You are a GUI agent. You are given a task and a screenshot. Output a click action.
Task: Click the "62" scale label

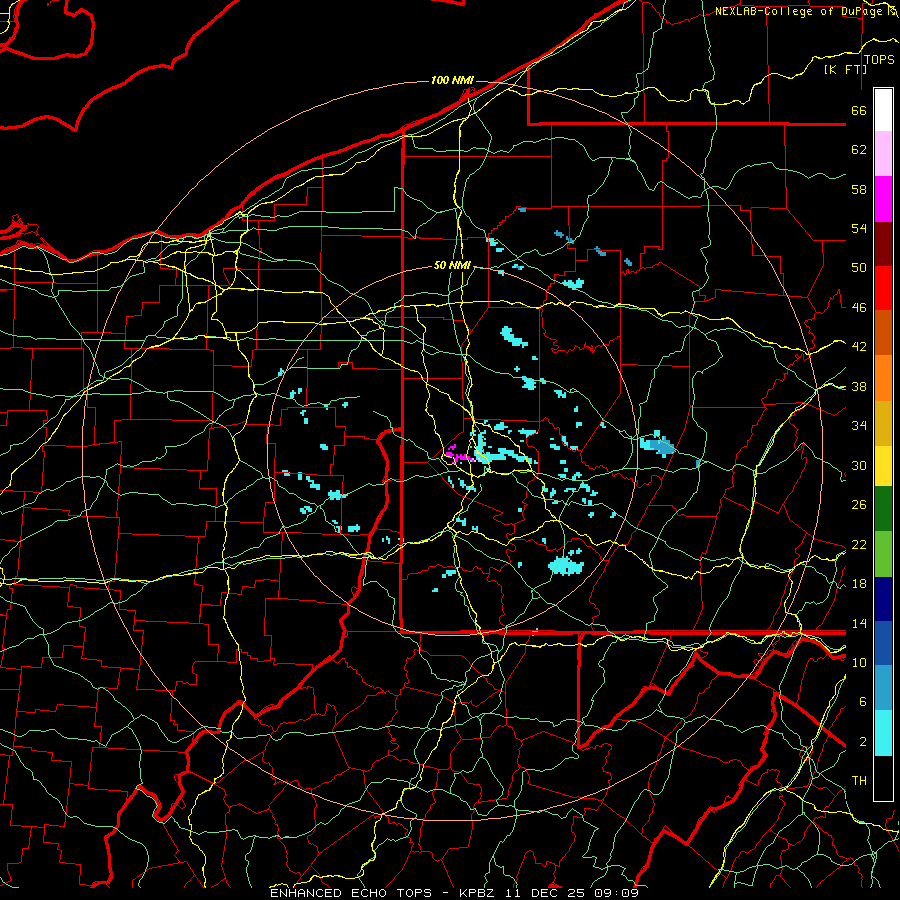(x=859, y=150)
